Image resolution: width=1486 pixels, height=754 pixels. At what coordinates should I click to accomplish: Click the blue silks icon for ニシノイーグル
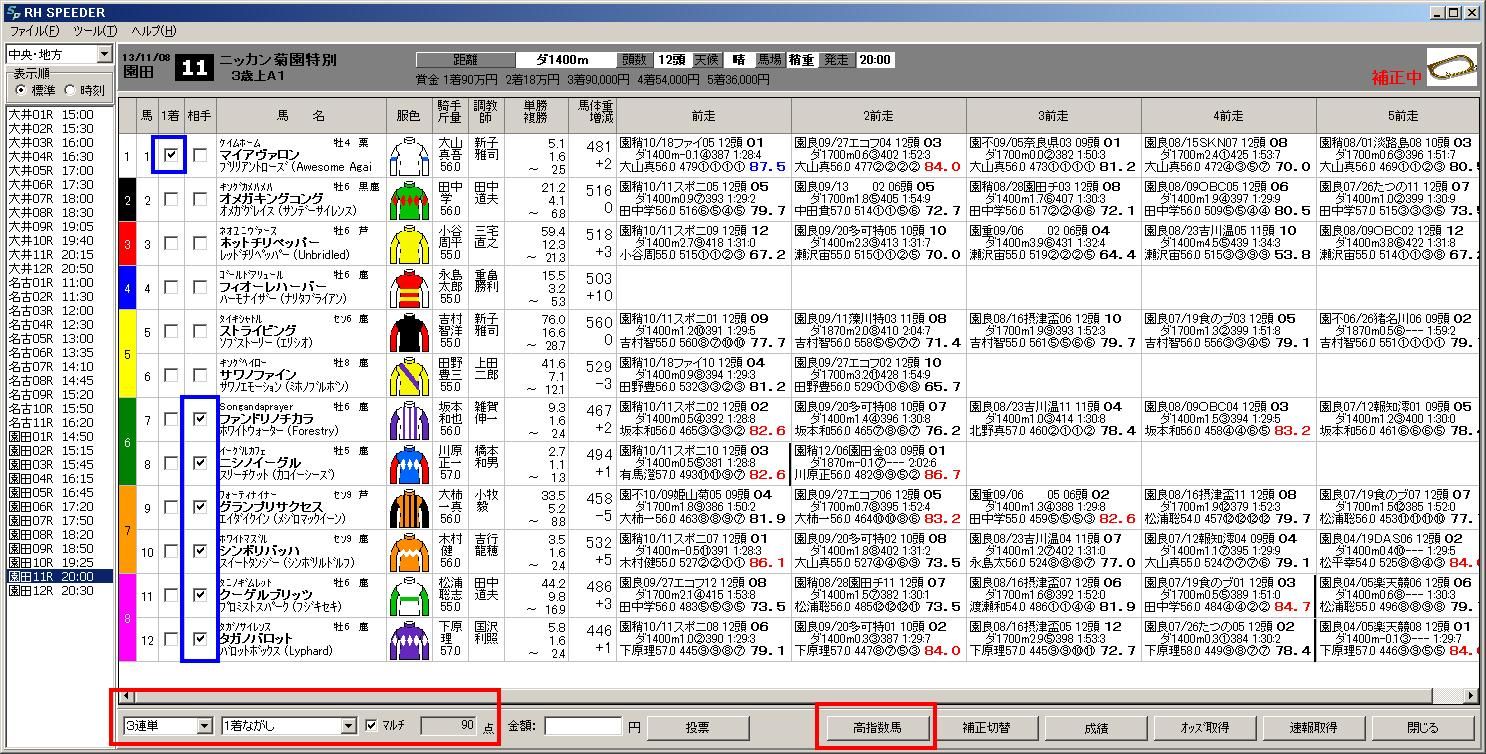tap(409, 464)
